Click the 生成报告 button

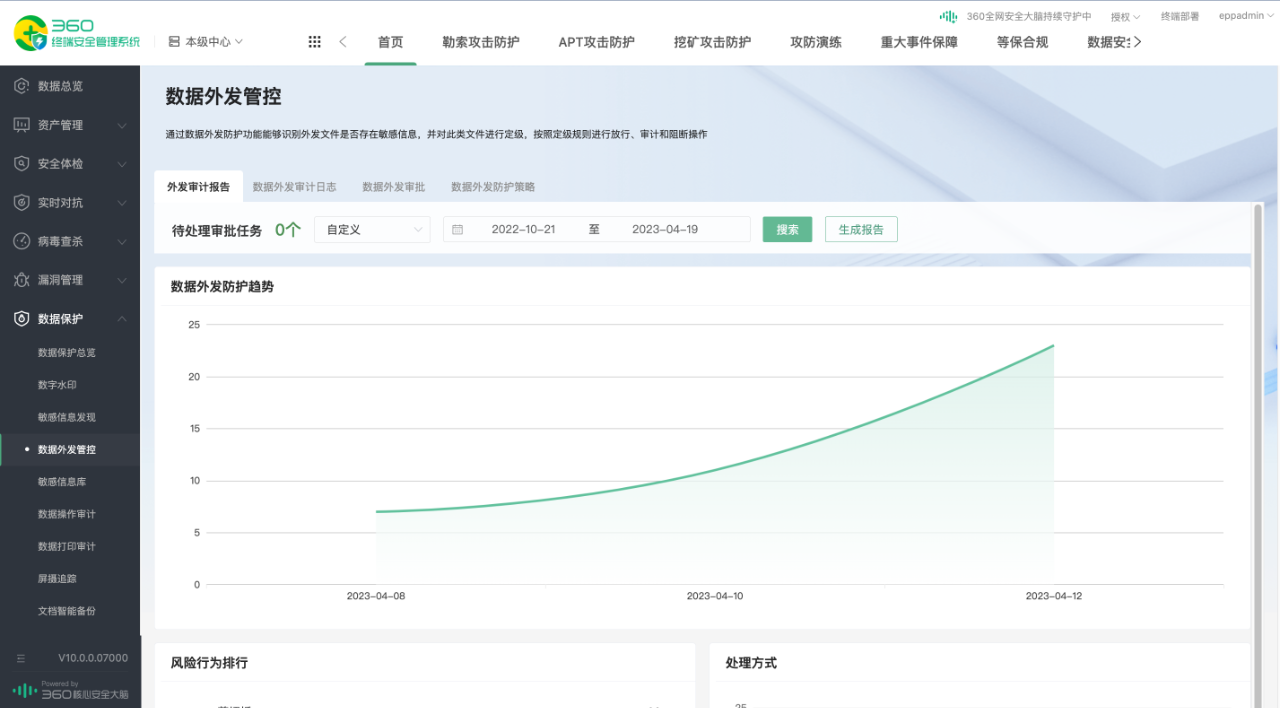(861, 230)
